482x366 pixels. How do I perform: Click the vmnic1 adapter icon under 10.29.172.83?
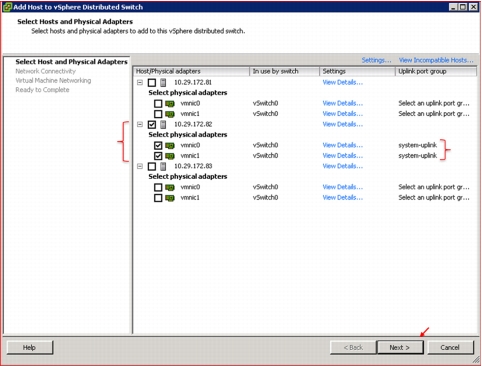(x=170, y=198)
